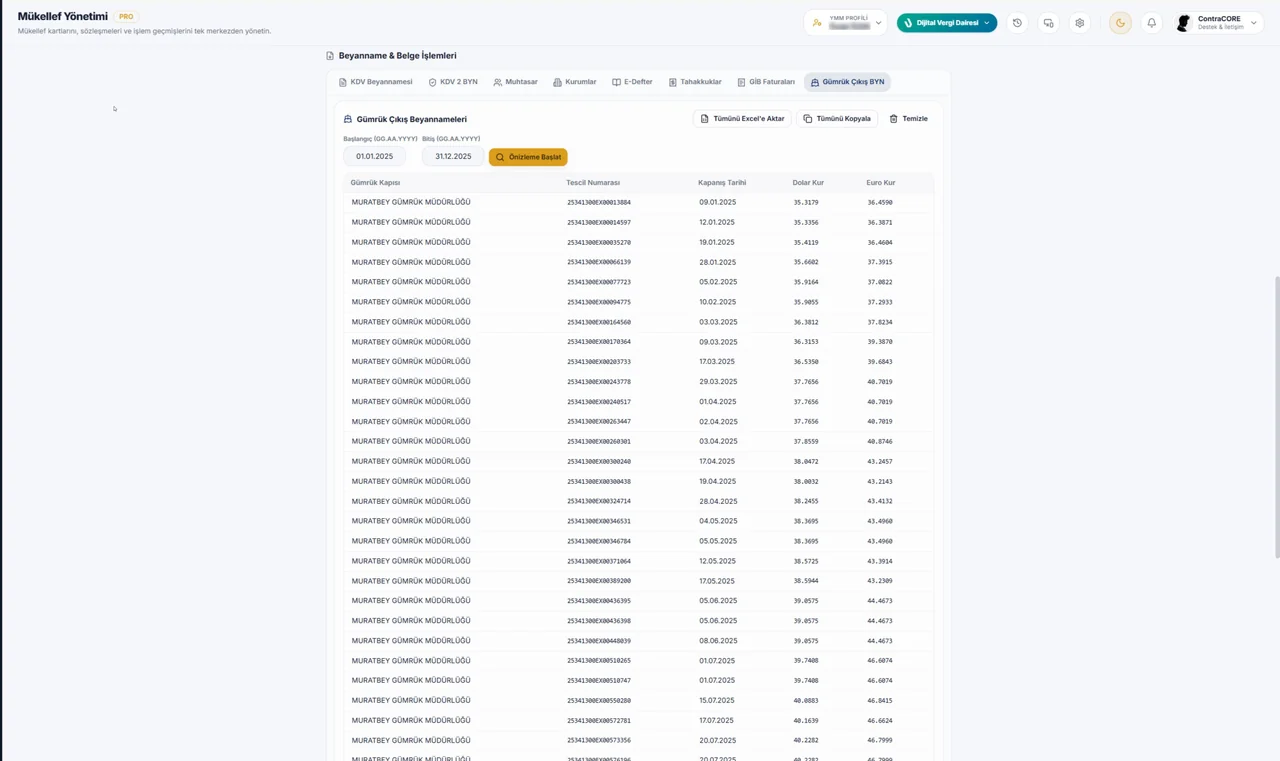The width and height of the screenshot is (1280, 761).
Task: Click the PRO badge next to title
Action: click(126, 17)
